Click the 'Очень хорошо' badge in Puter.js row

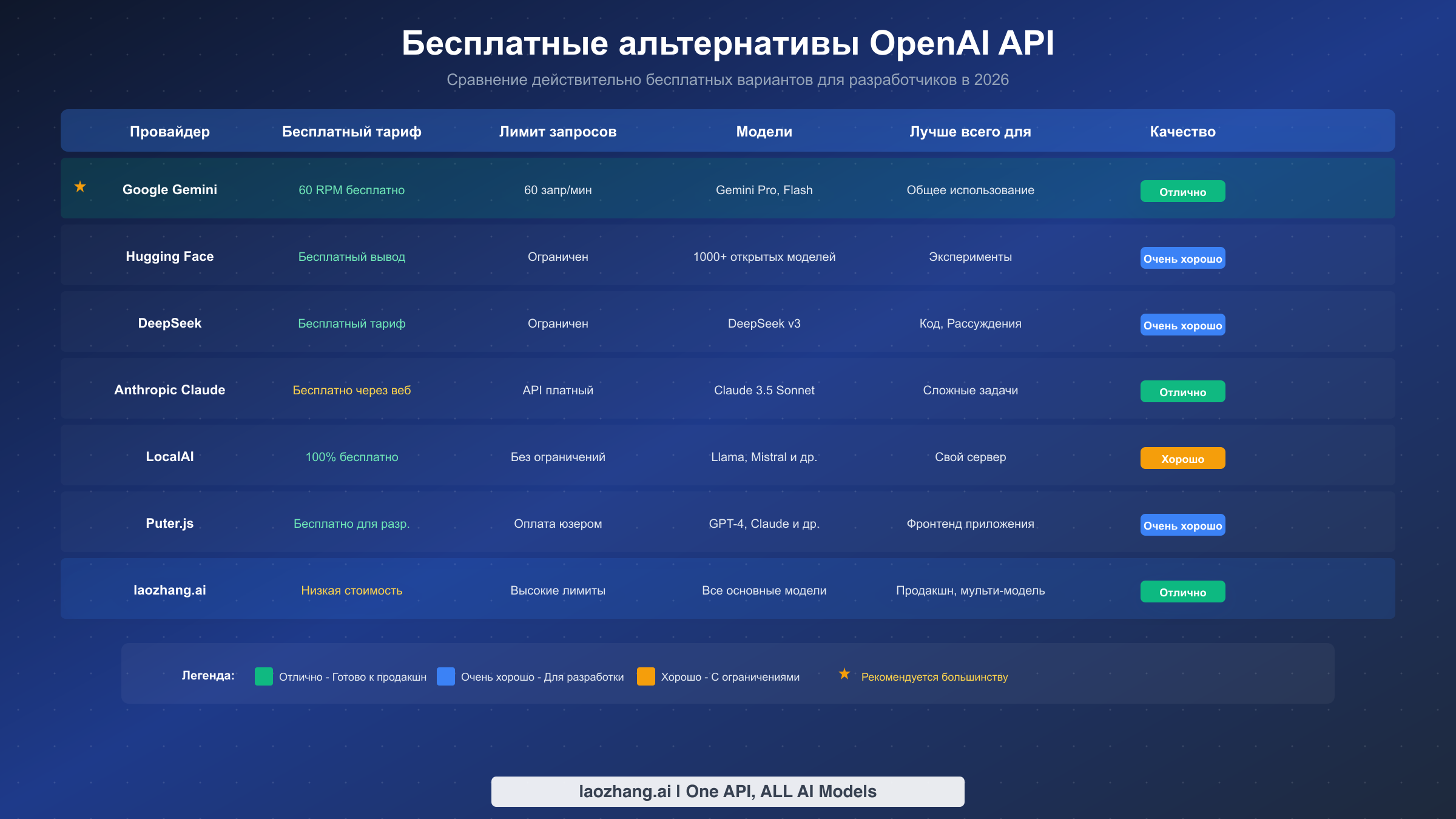1182,525
